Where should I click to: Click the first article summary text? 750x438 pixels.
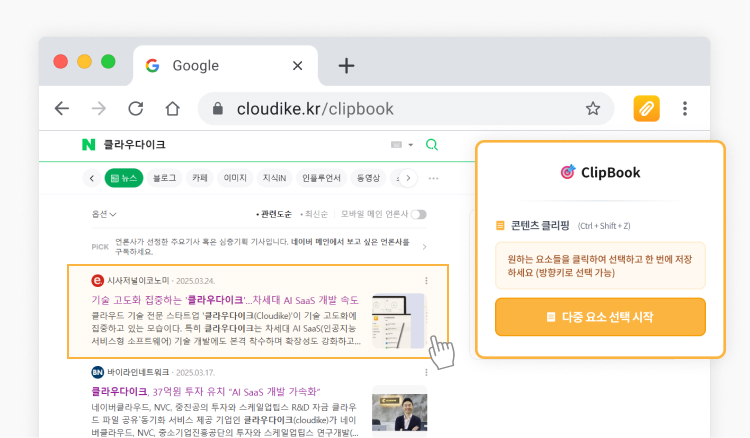click(226, 328)
